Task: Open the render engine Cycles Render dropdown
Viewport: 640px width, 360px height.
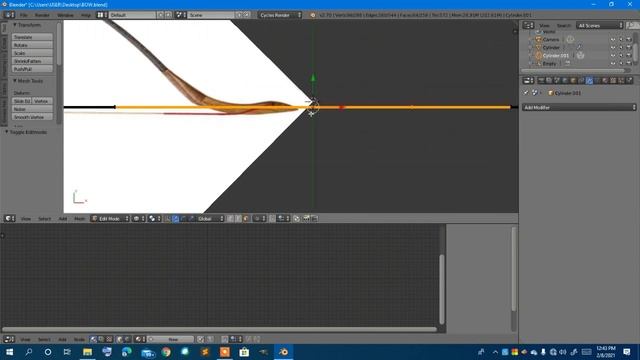Action: [280, 15]
